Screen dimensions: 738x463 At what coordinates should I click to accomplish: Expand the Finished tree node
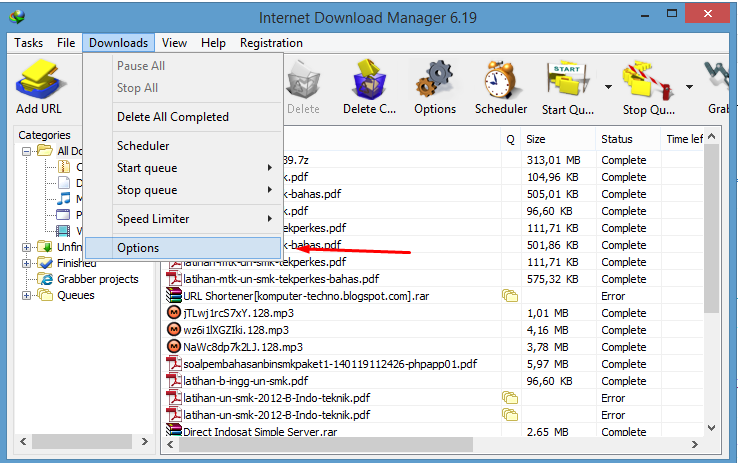[27, 263]
